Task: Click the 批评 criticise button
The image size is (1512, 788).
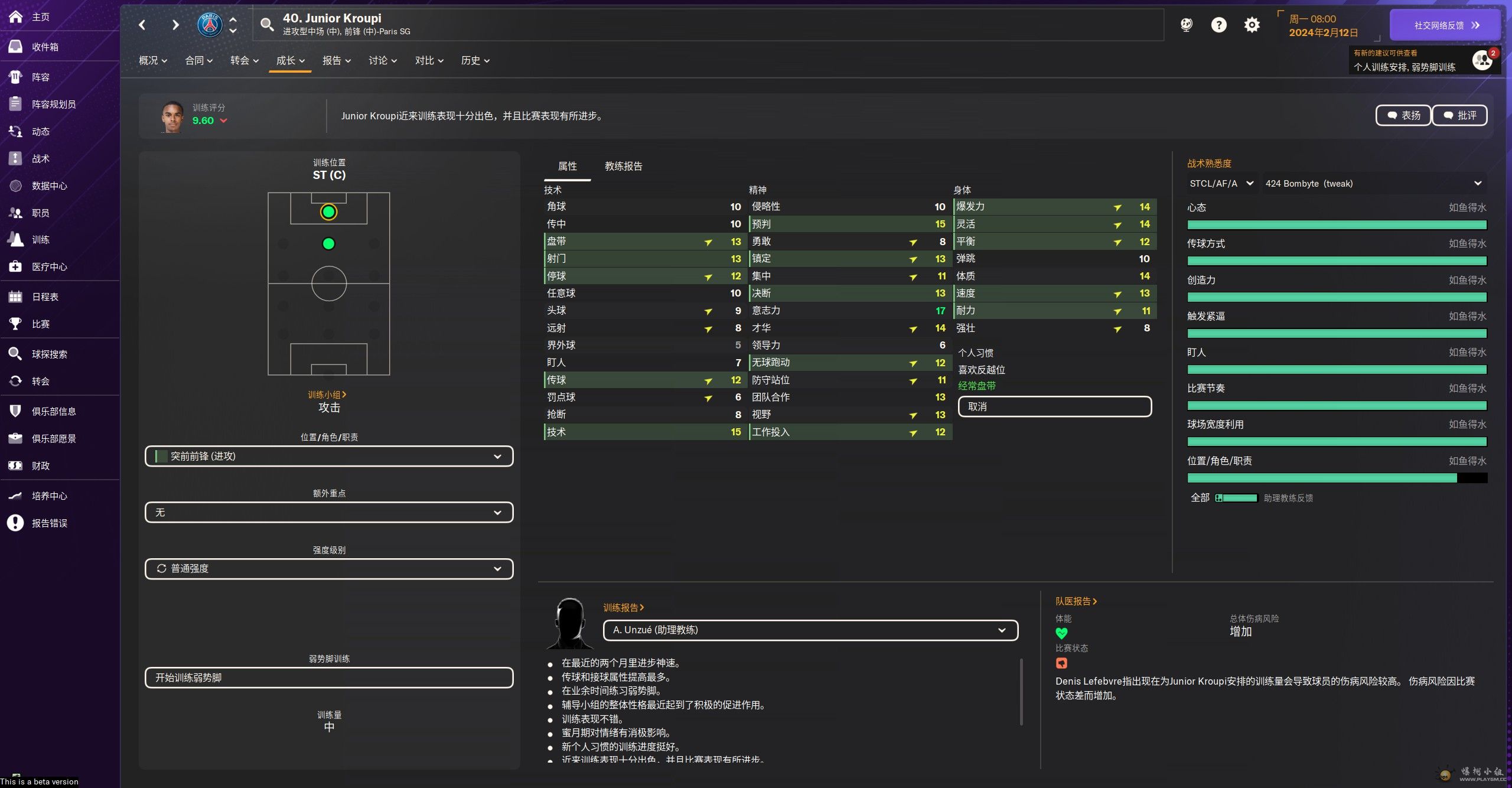Action: point(1459,115)
